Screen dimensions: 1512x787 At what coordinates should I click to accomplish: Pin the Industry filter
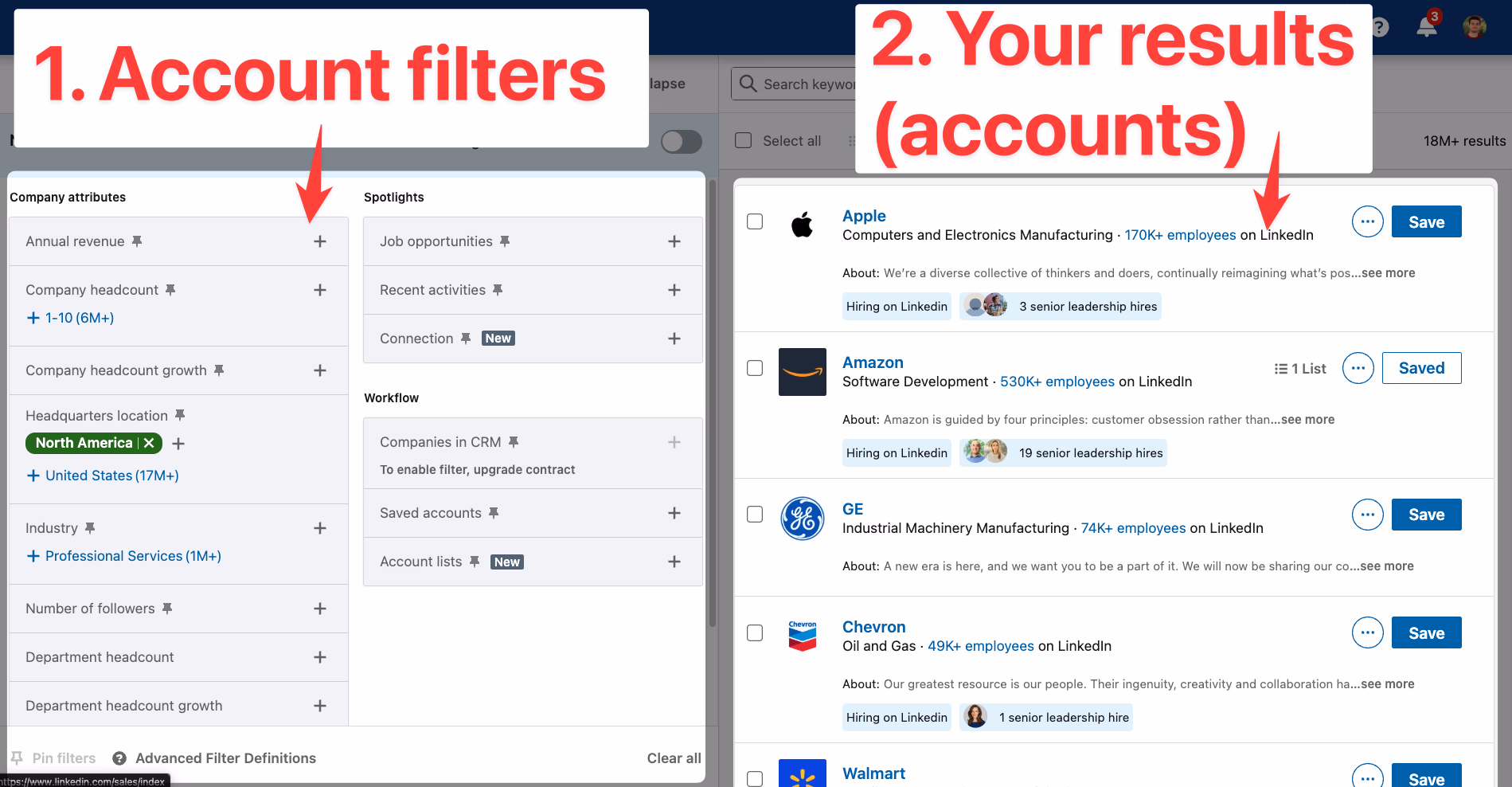coord(90,527)
